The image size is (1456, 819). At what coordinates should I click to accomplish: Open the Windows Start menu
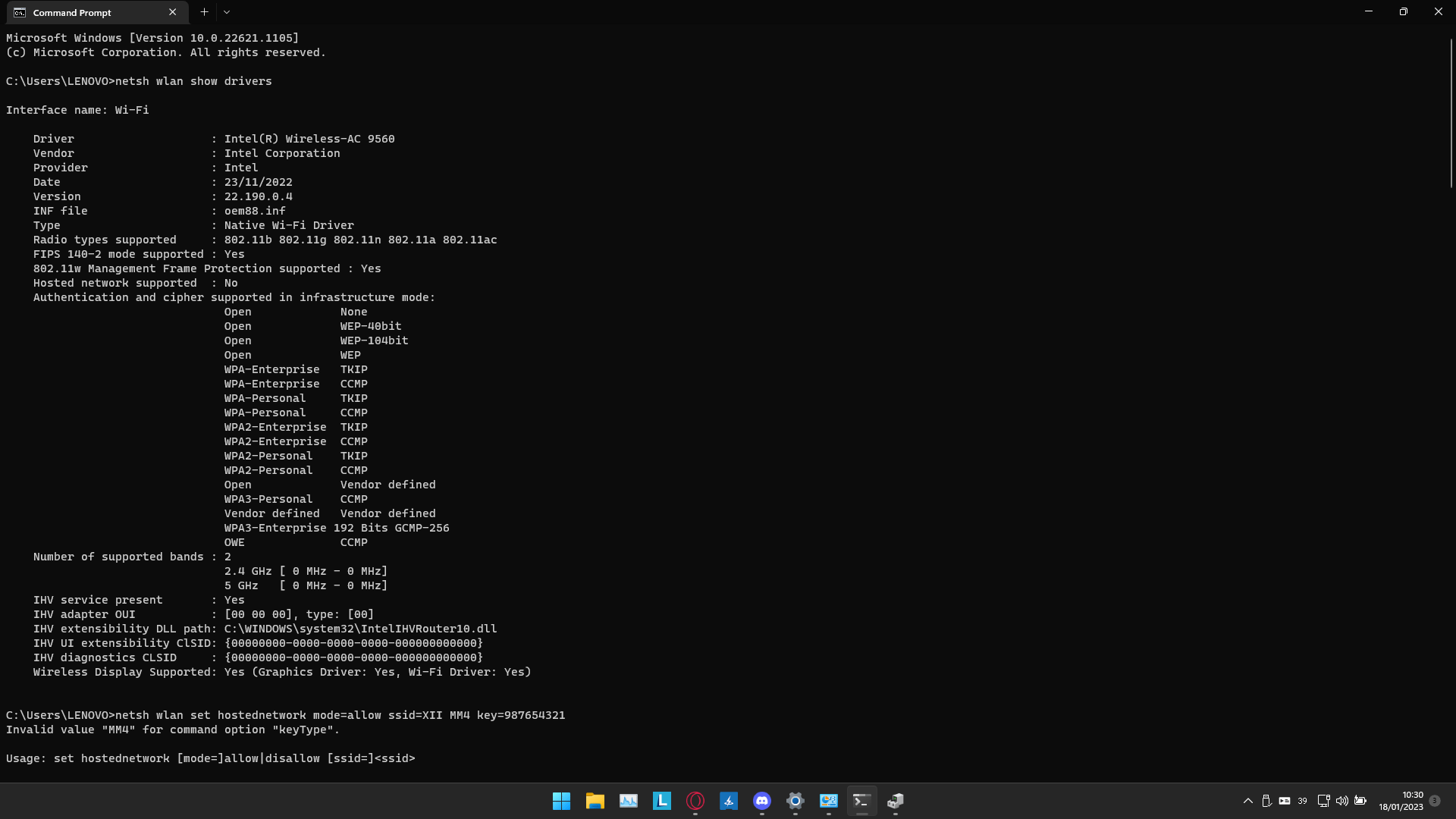coord(561,801)
